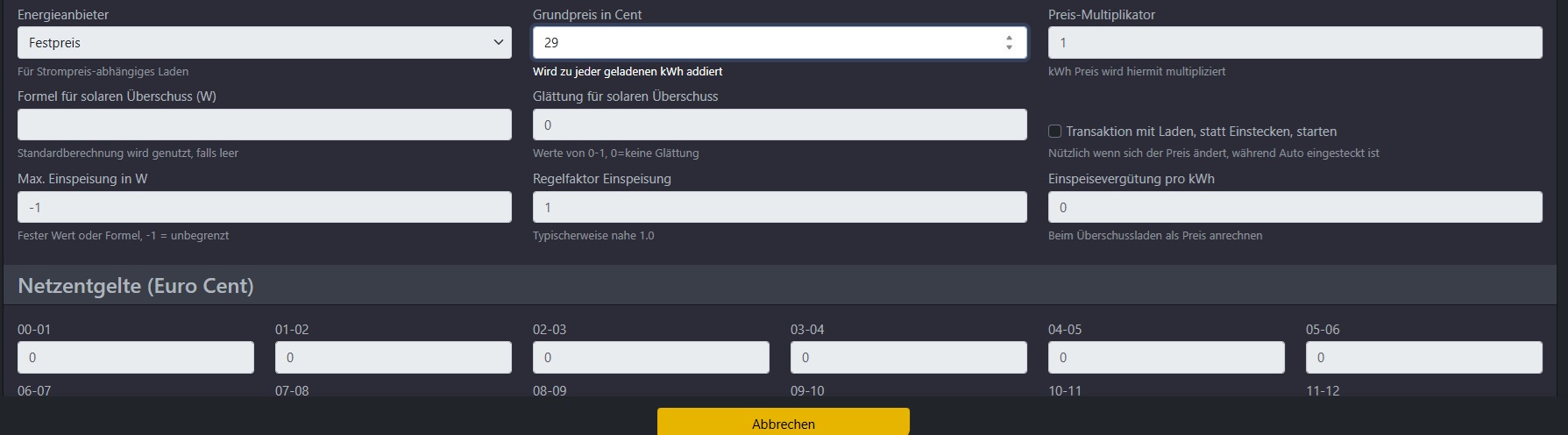1568x435 pixels.
Task: Open the Energieanbieter dropdown
Action: [264, 43]
